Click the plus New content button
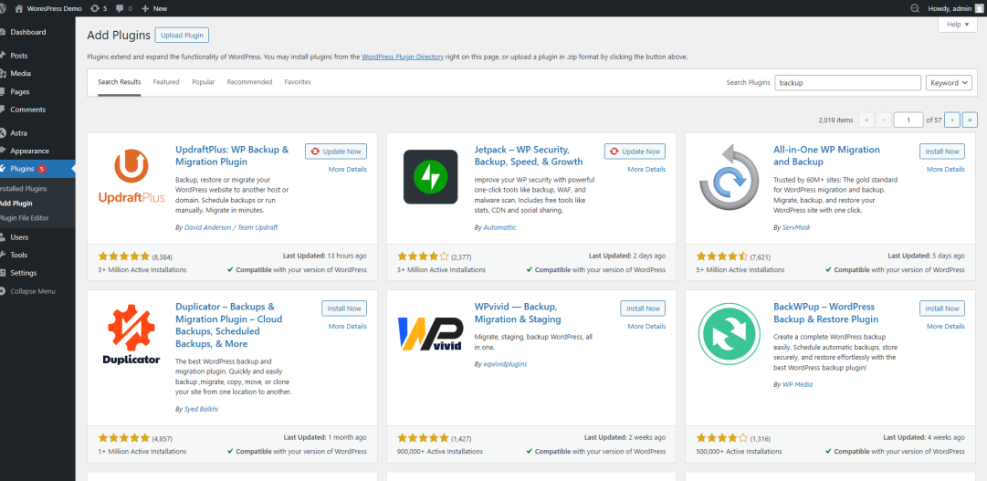 pos(154,8)
